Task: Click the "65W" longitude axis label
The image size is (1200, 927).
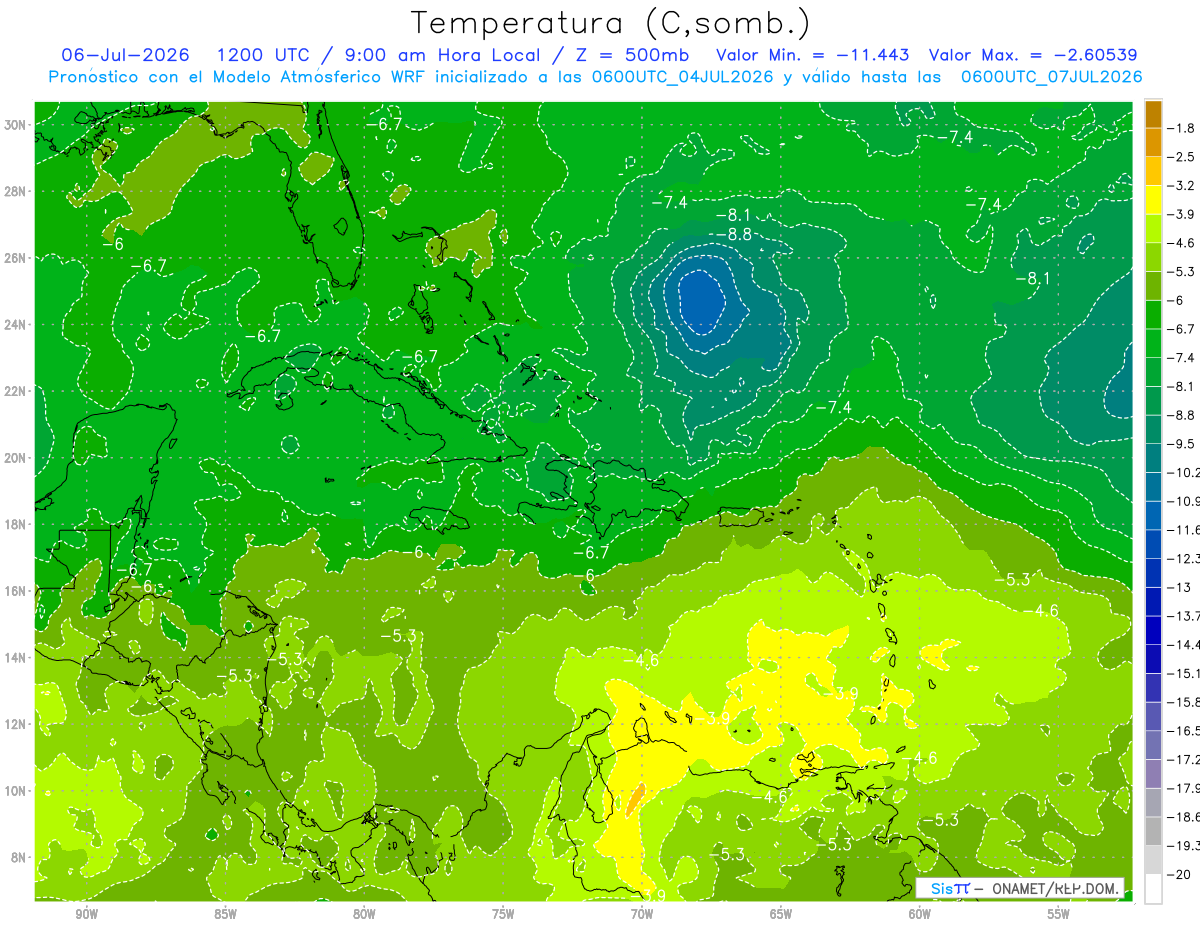Action: click(781, 914)
